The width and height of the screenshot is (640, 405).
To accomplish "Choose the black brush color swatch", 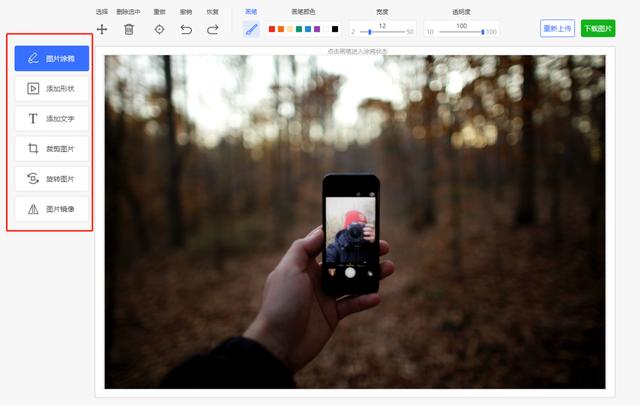I will pos(335,29).
